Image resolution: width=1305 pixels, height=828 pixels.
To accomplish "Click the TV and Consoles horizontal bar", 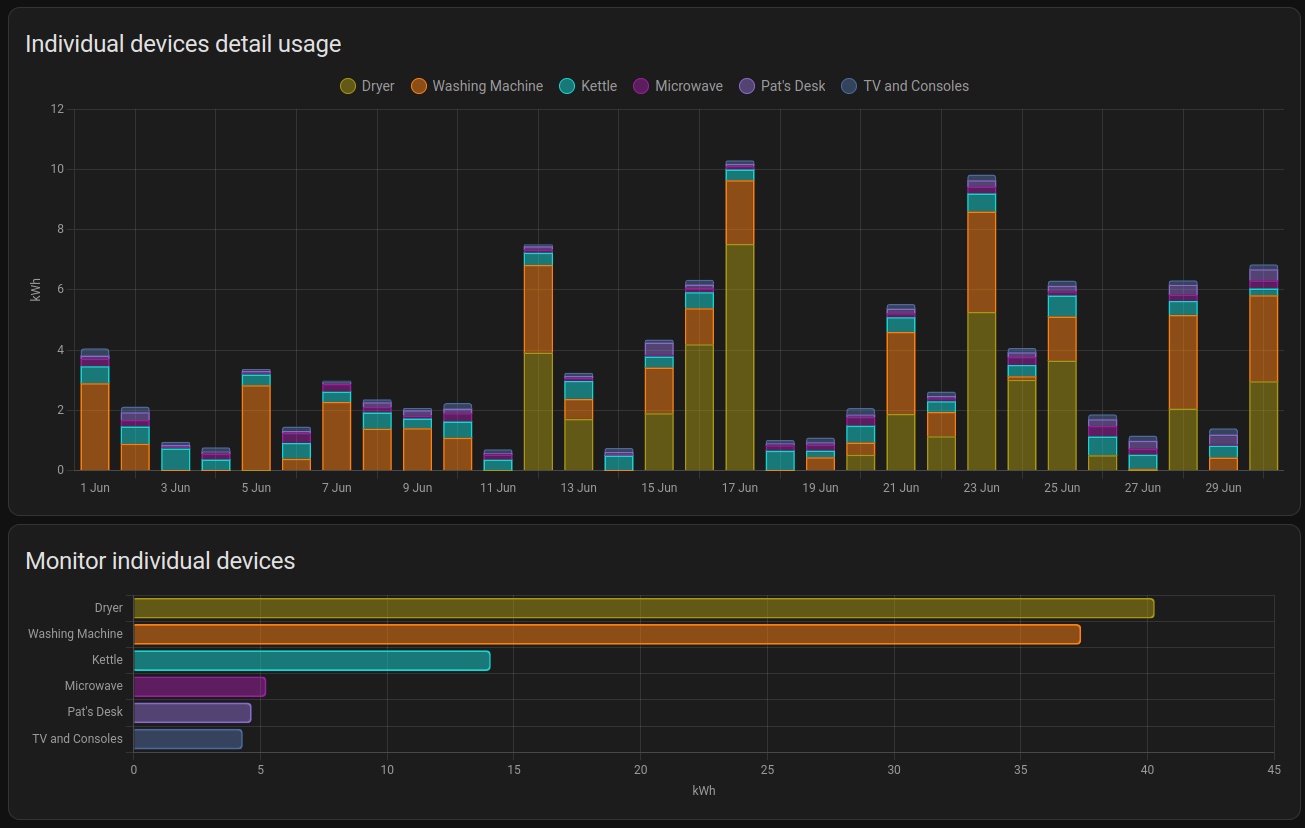I will [x=188, y=739].
